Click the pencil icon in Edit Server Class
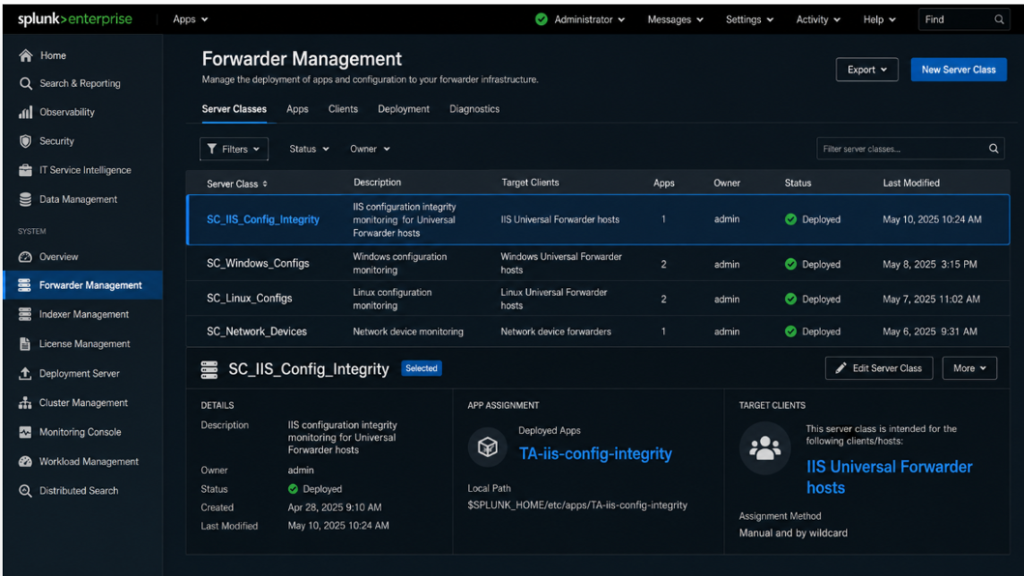 841,368
